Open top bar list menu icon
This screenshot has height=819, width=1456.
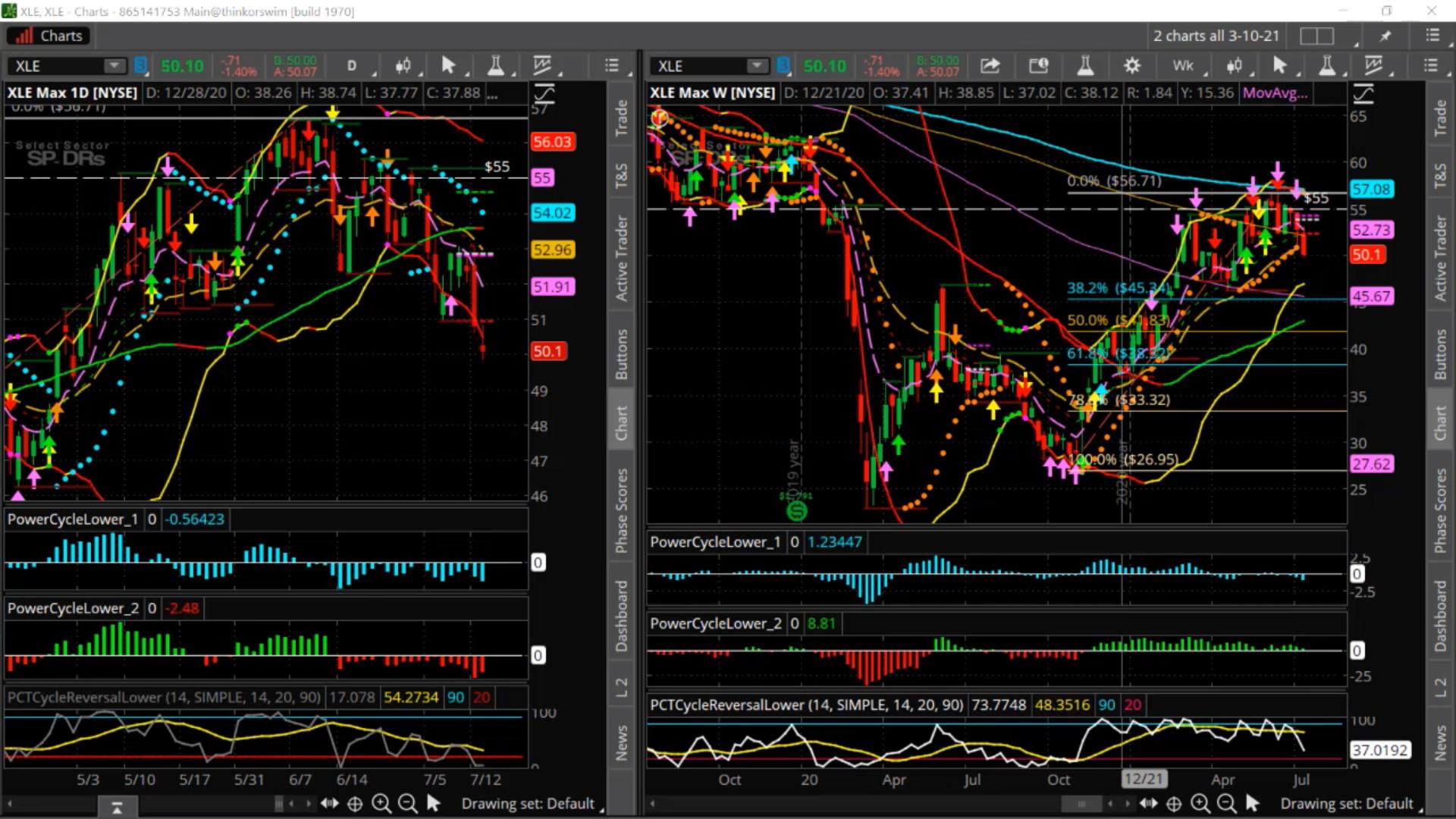[x=1432, y=36]
